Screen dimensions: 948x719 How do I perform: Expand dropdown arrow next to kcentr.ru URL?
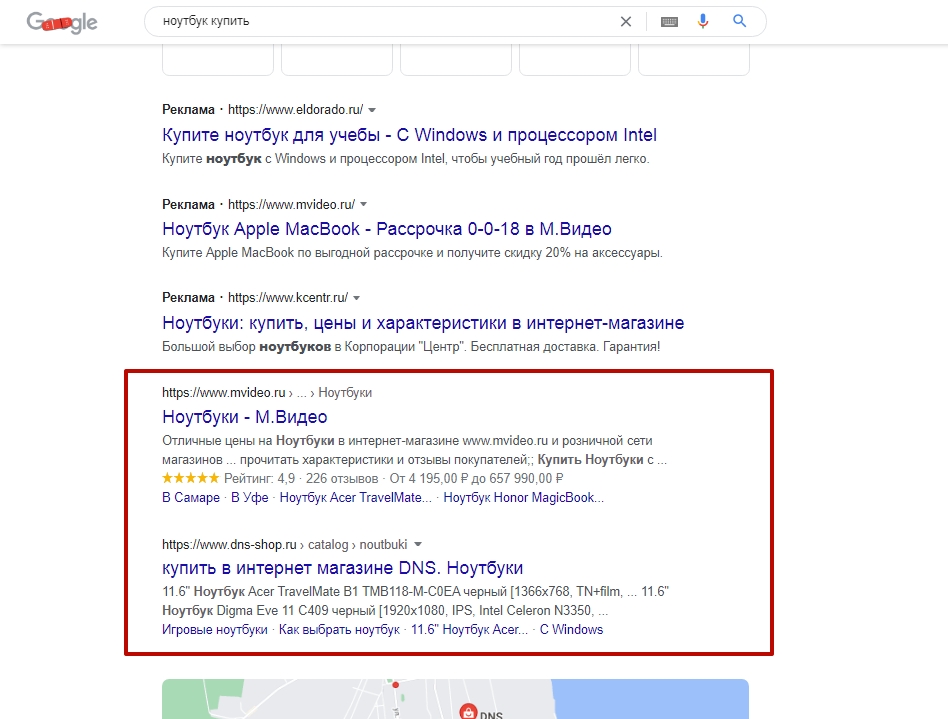(x=357, y=298)
